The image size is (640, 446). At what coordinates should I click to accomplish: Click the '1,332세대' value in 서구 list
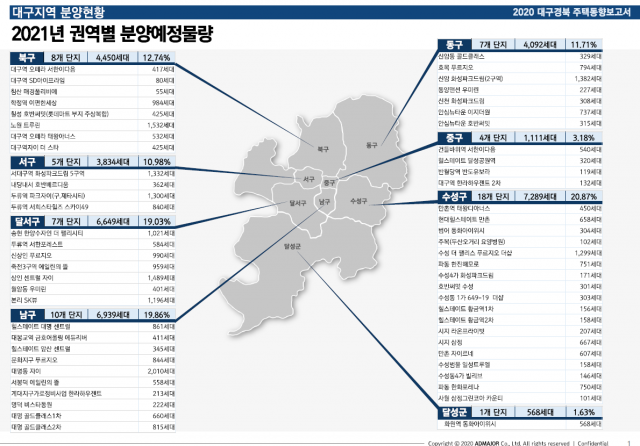[161, 173]
